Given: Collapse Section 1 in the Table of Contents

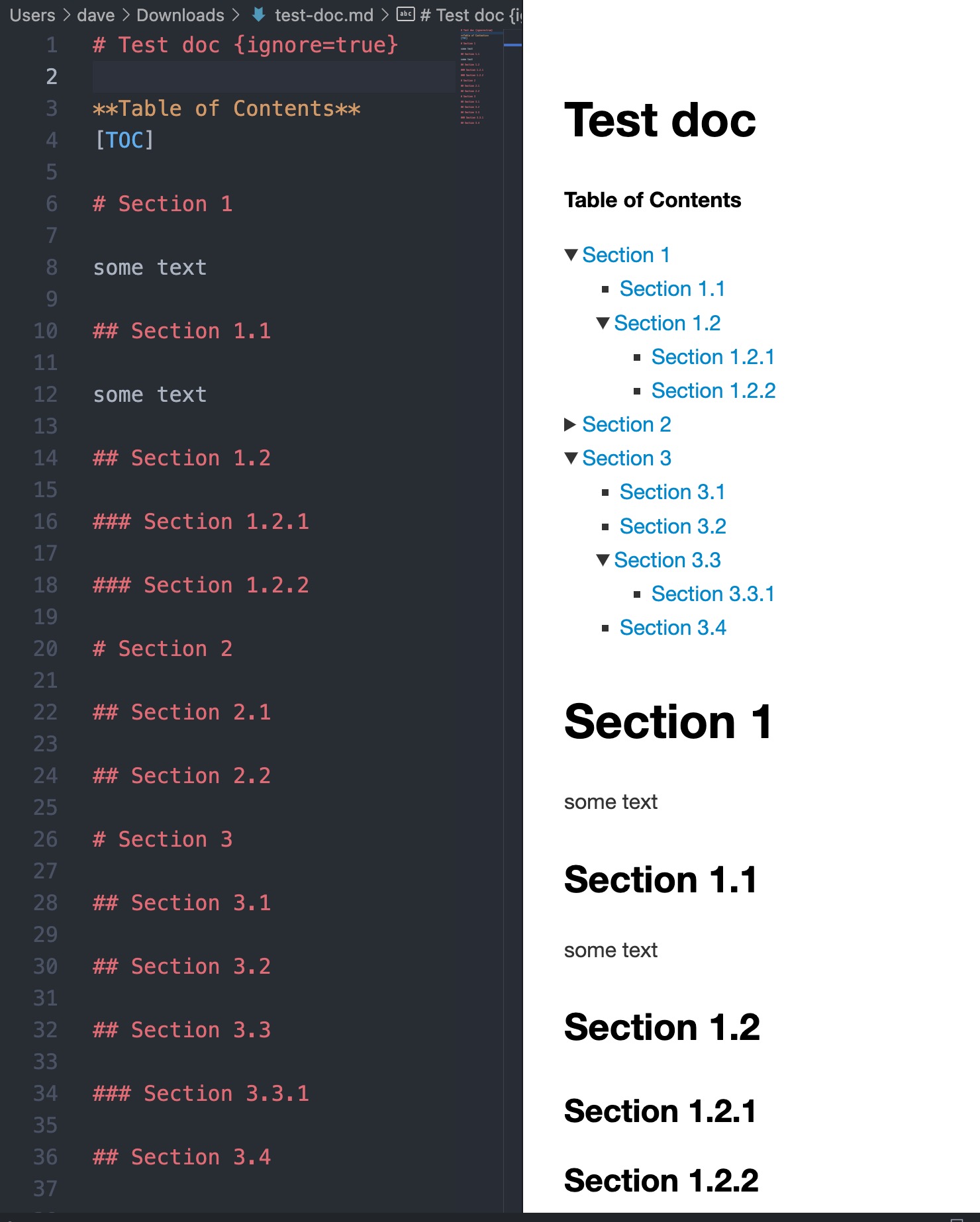Looking at the screenshot, I should pos(571,255).
